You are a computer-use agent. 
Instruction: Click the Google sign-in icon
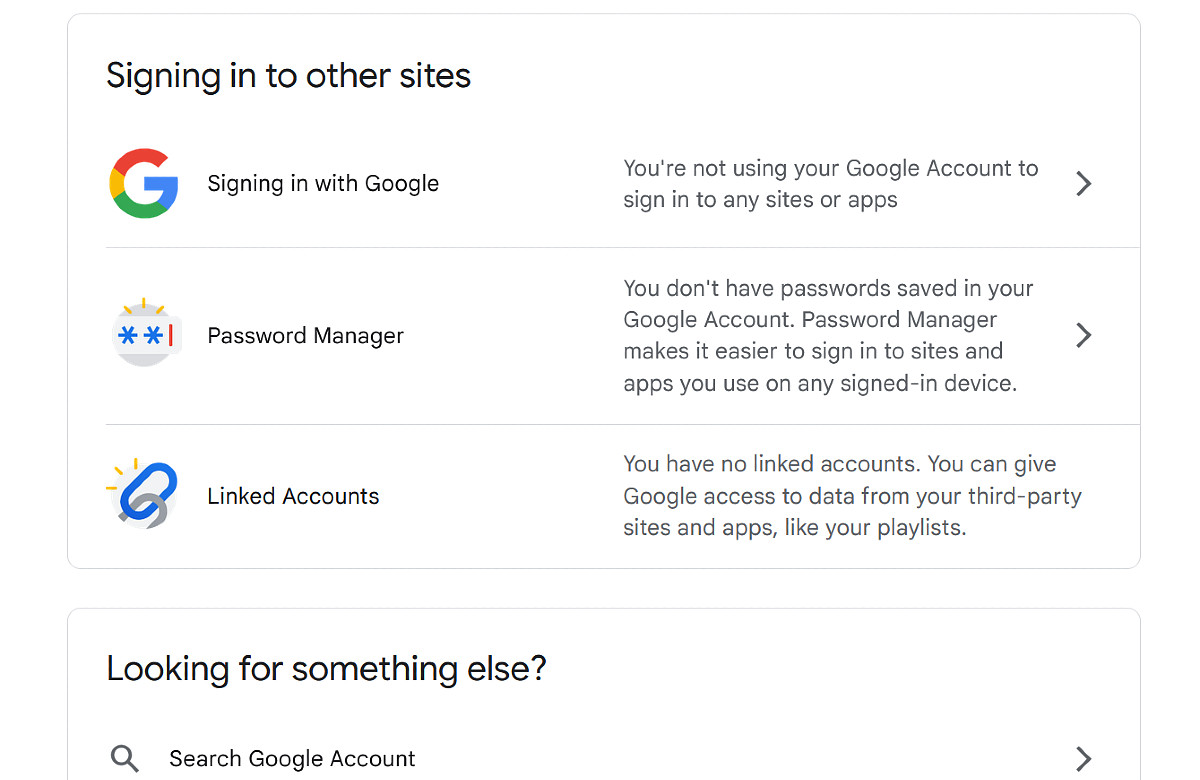point(144,183)
